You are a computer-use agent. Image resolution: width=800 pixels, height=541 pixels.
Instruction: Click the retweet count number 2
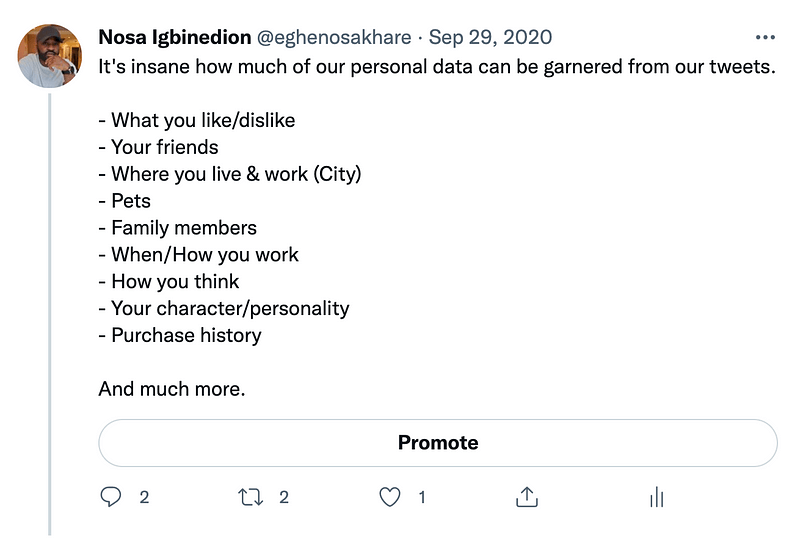pos(284,496)
